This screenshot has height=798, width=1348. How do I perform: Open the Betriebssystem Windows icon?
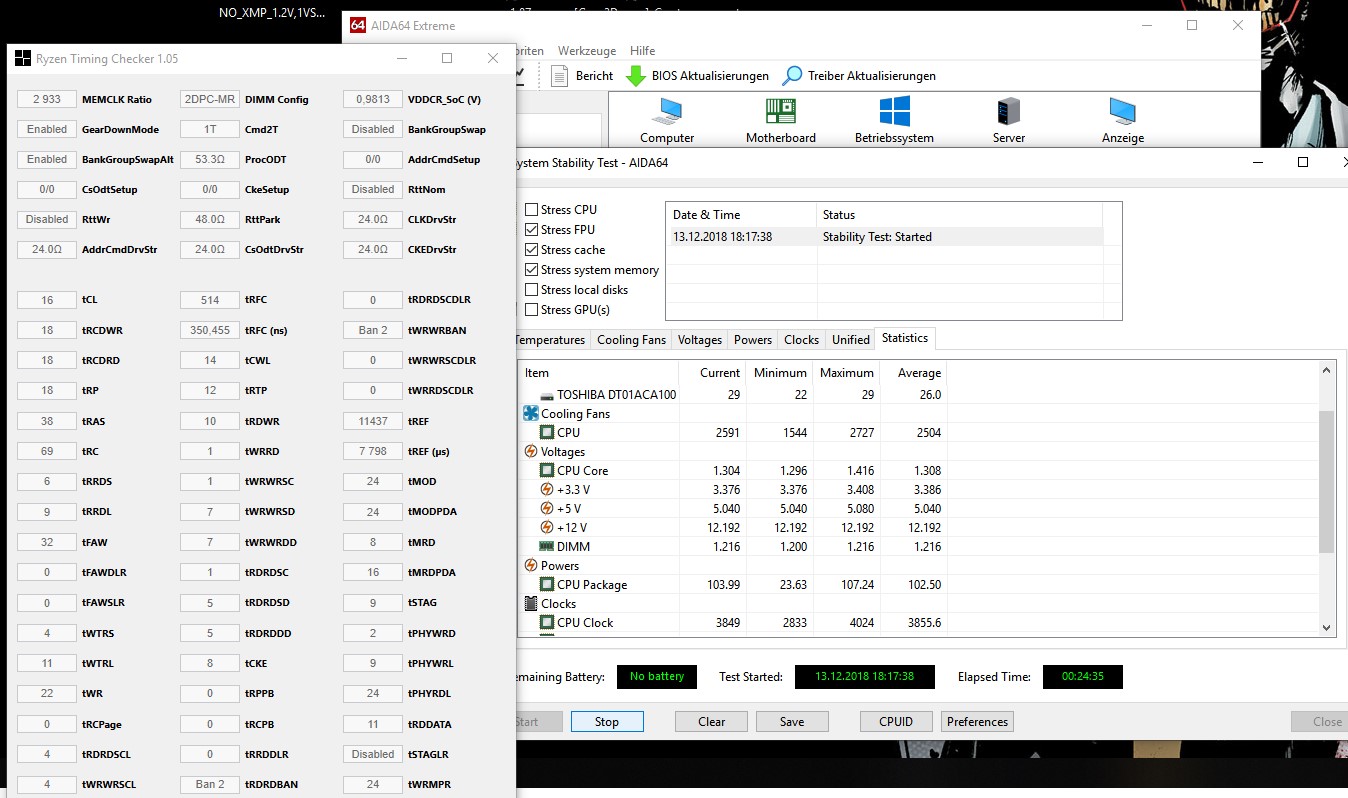(x=894, y=111)
